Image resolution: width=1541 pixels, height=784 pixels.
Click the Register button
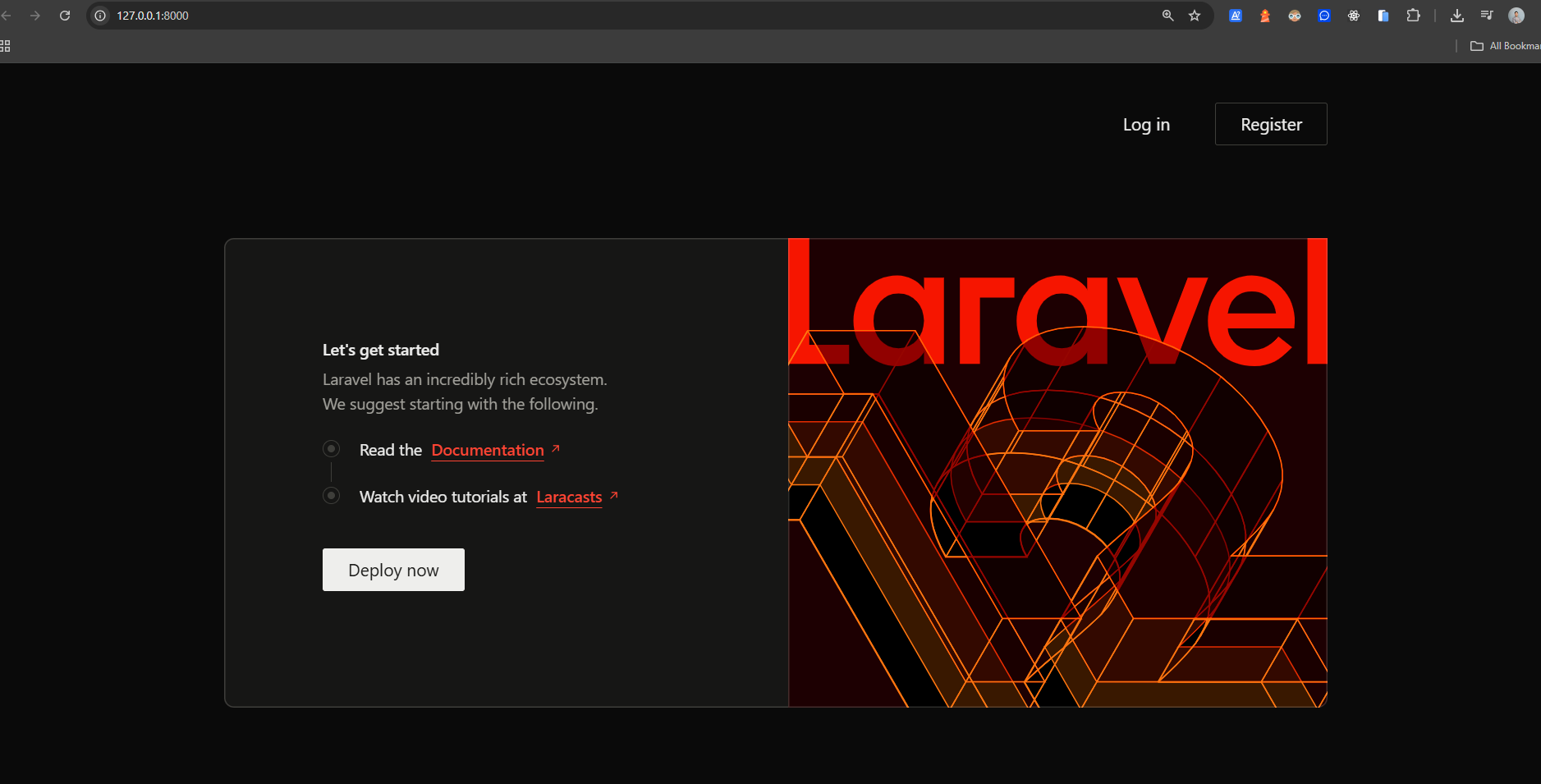[1271, 125]
